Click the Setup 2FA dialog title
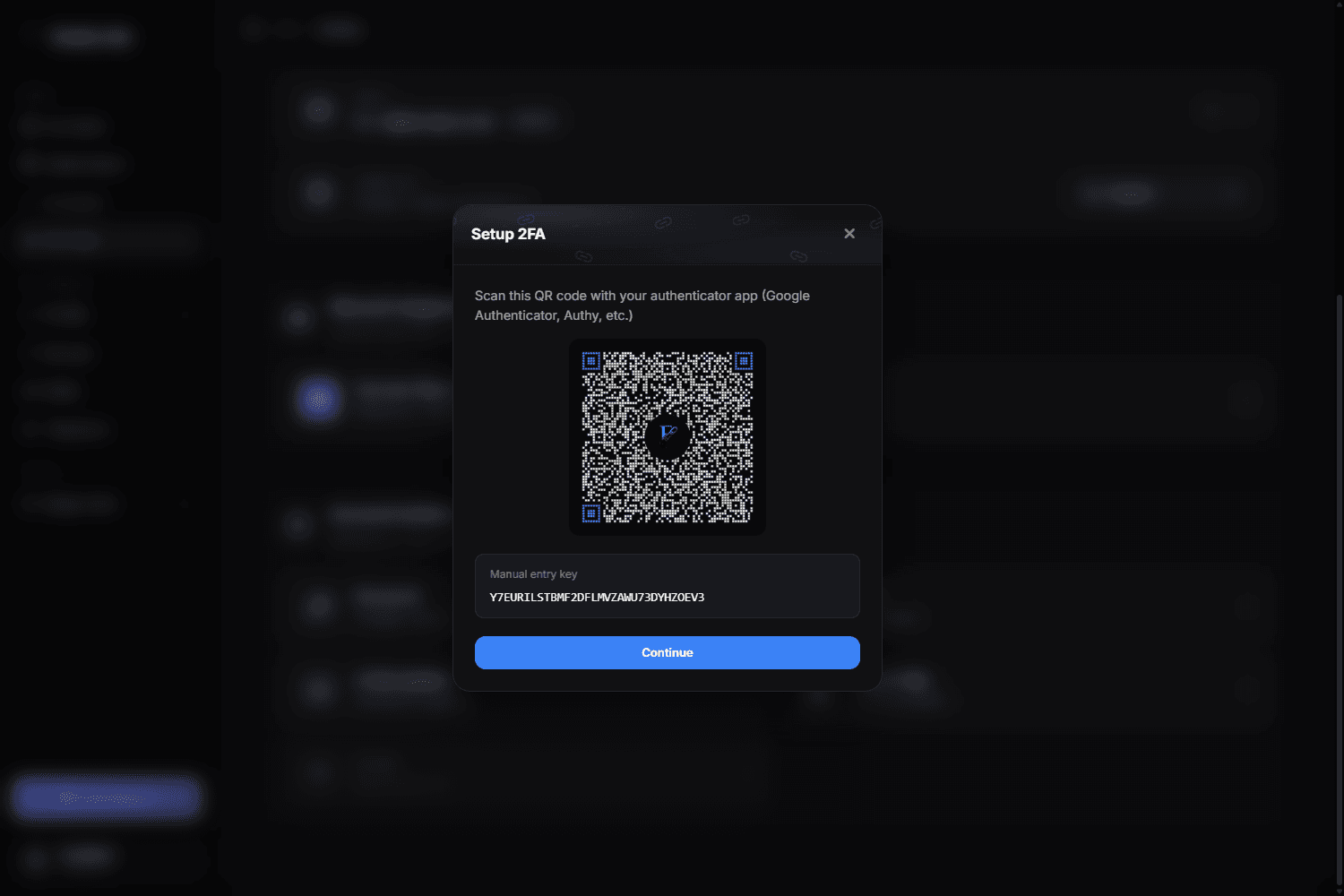 pyautogui.click(x=508, y=234)
